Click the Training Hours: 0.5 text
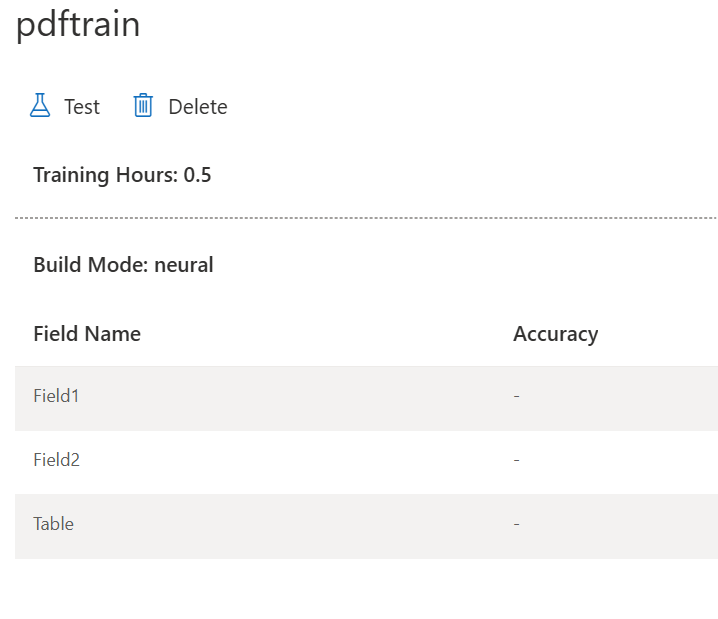Screen dimensions: 718x619 (x=122, y=175)
